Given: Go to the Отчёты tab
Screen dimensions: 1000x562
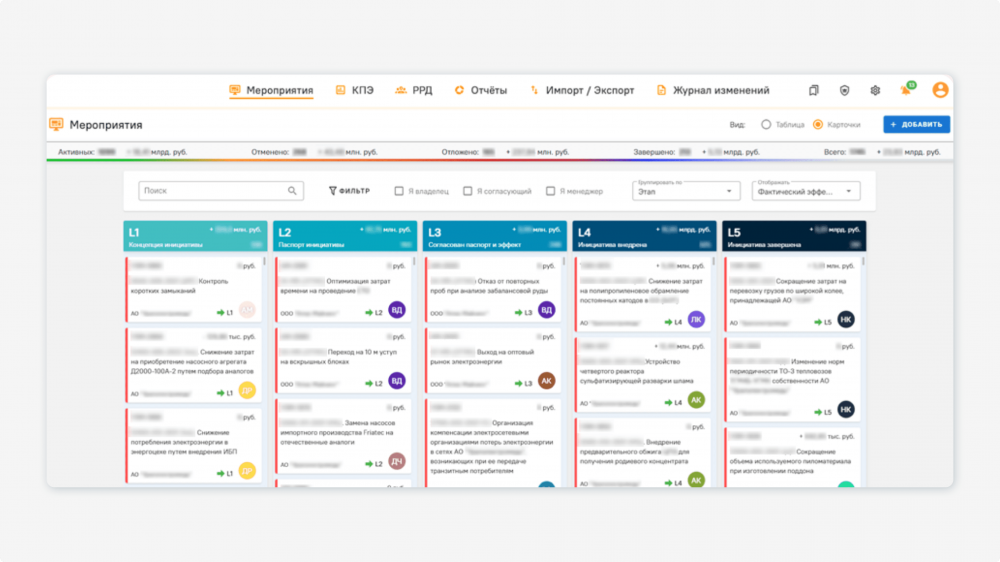Looking at the screenshot, I should [481, 91].
